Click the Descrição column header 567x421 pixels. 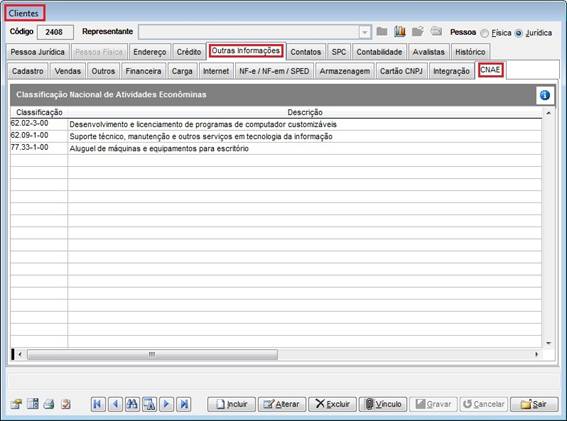(305, 112)
